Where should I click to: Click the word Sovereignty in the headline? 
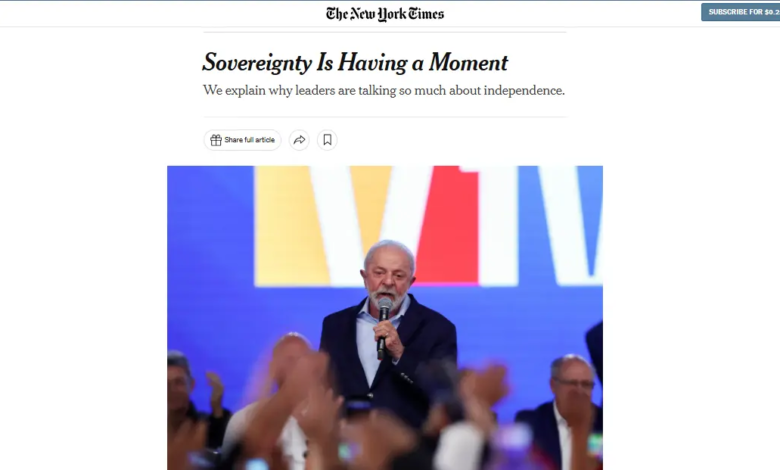tap(257, 64)
